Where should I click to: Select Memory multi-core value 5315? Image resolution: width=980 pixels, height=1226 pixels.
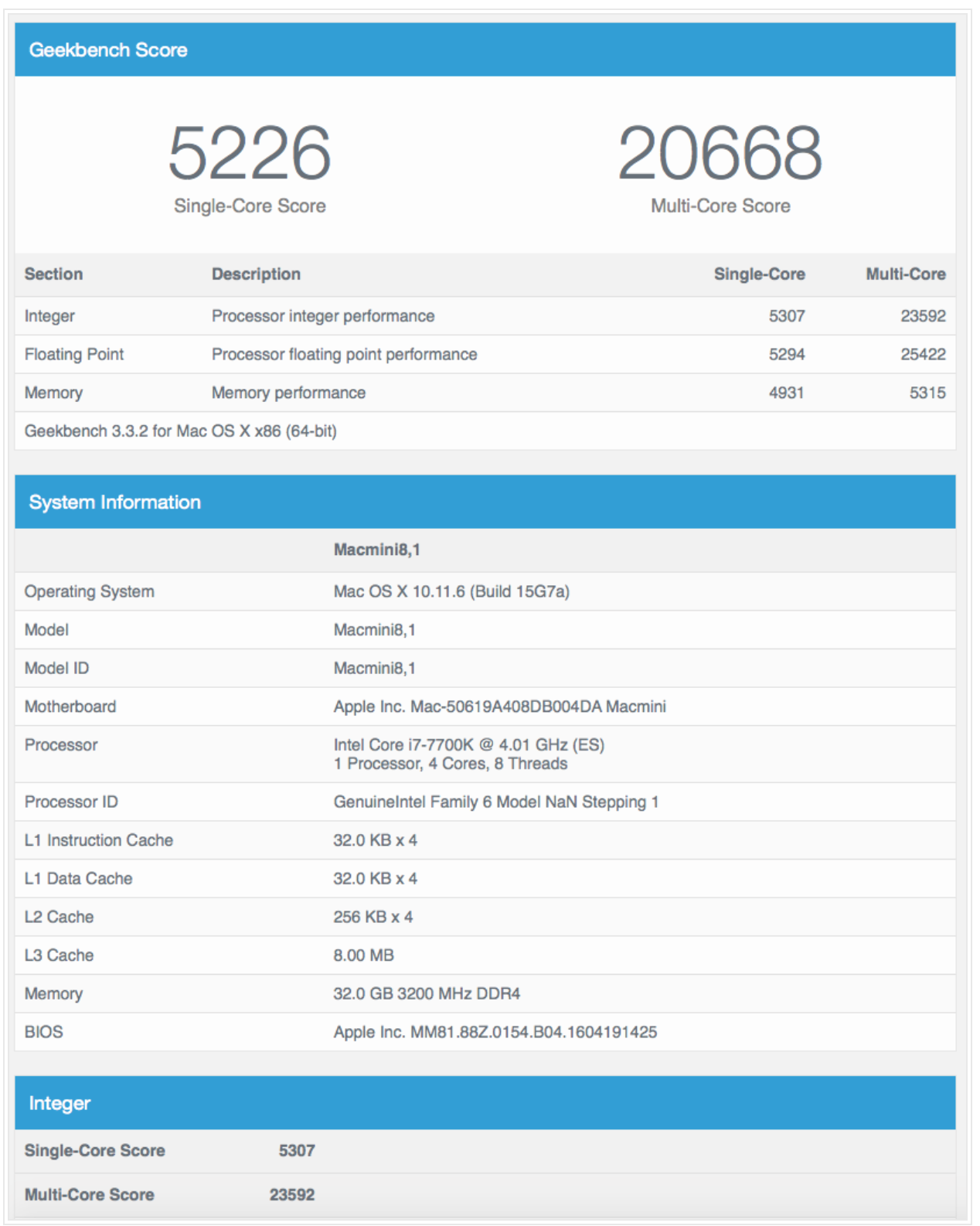(x=927, y=393)
